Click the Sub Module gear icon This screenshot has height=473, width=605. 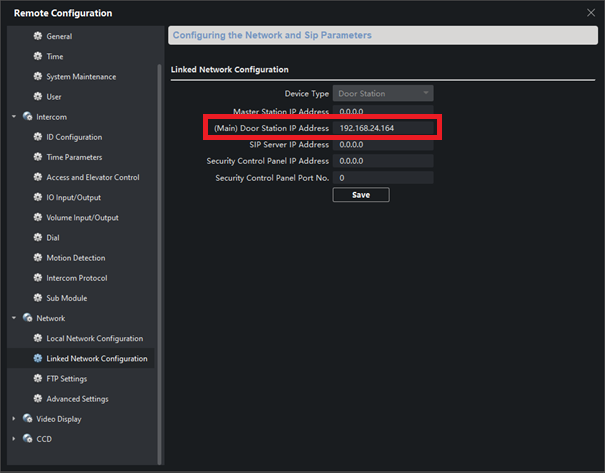[x=38, y=298]
